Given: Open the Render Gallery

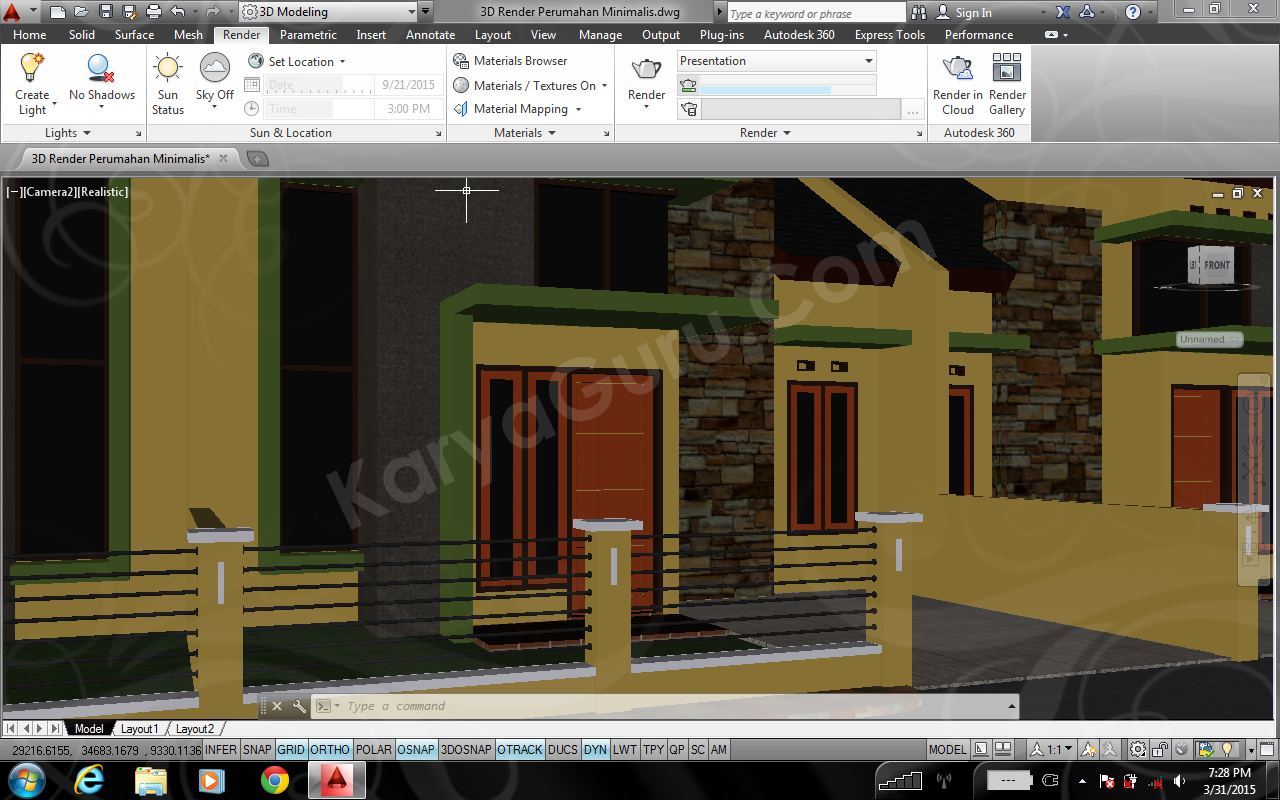Looking at the screenshot, I should (1006, 69).
